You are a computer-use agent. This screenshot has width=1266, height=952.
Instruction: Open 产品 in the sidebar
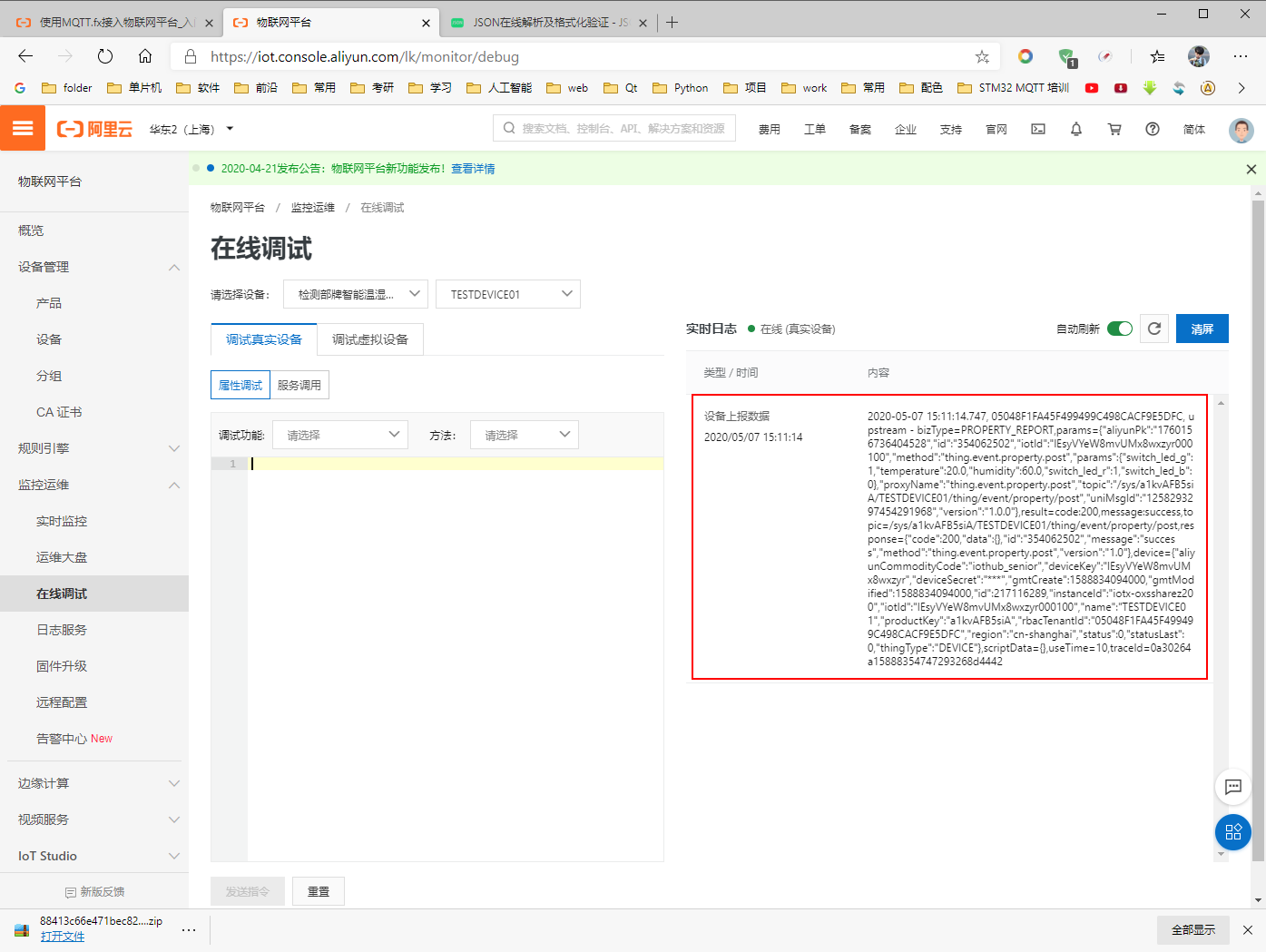[x=49, y=303]
